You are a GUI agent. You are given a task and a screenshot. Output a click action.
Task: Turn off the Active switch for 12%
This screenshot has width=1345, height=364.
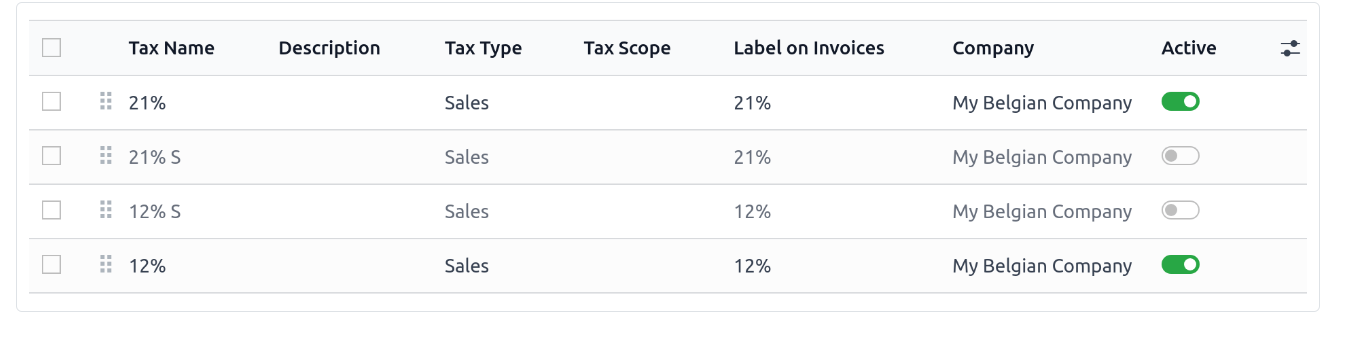pos(1180,265)
